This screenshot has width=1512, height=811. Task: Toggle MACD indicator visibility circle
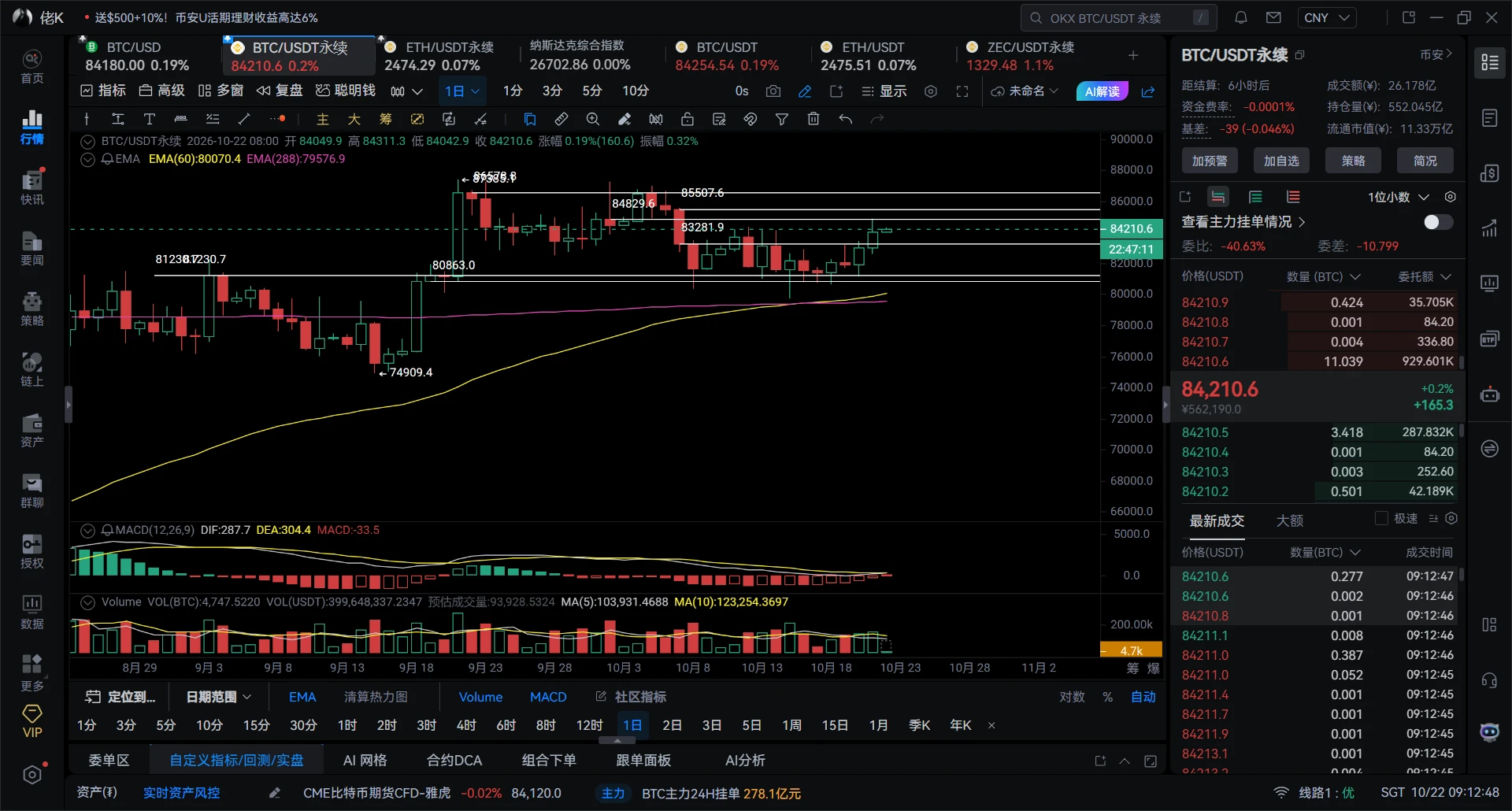[x=88, y=530]
